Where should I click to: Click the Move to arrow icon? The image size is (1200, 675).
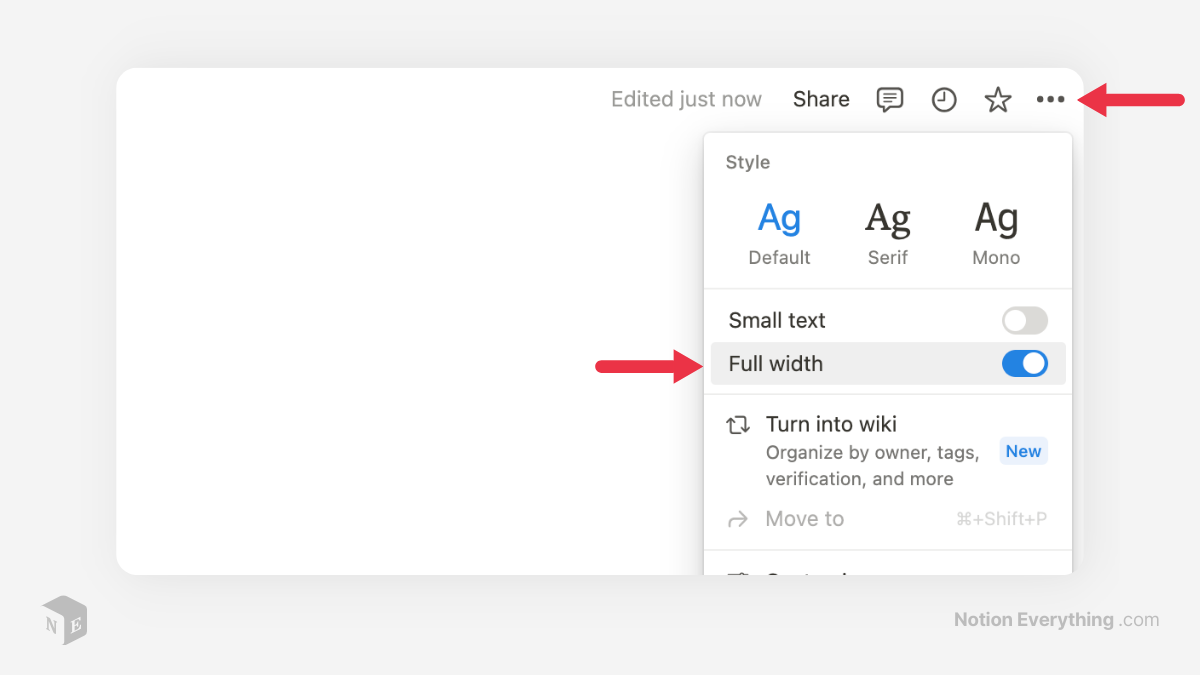click(x=738, y=519)
